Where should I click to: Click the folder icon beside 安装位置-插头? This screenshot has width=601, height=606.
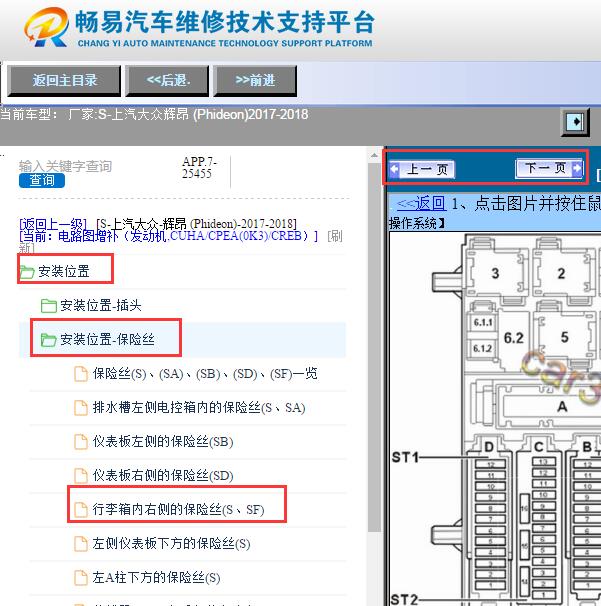coord(49,306)
